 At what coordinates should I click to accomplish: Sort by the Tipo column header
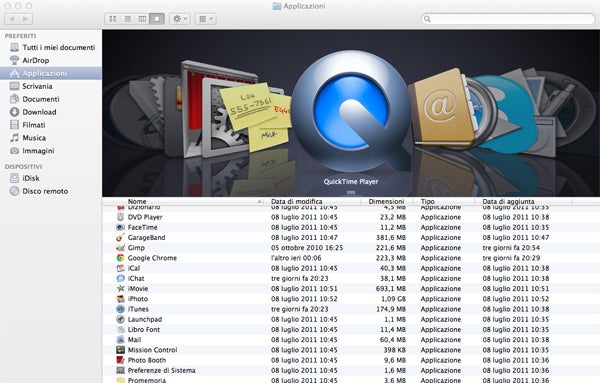tap(427, 201)
